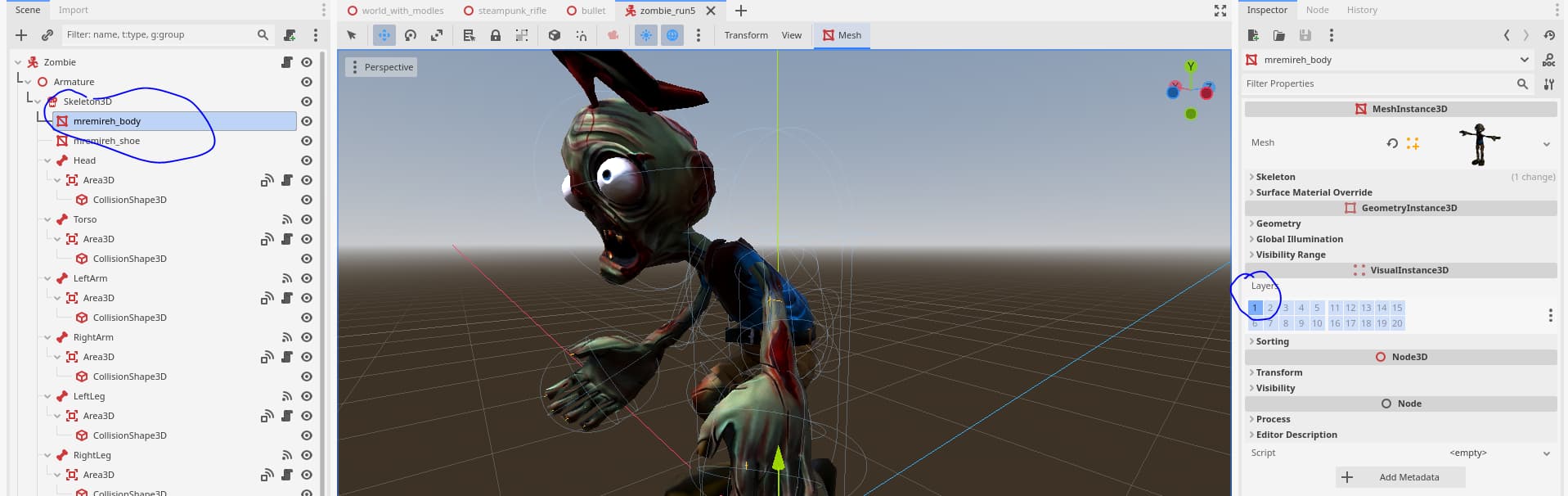Click the lock selected node icon
This screenshot has height=496, width=1568.
tap(496, 35)
